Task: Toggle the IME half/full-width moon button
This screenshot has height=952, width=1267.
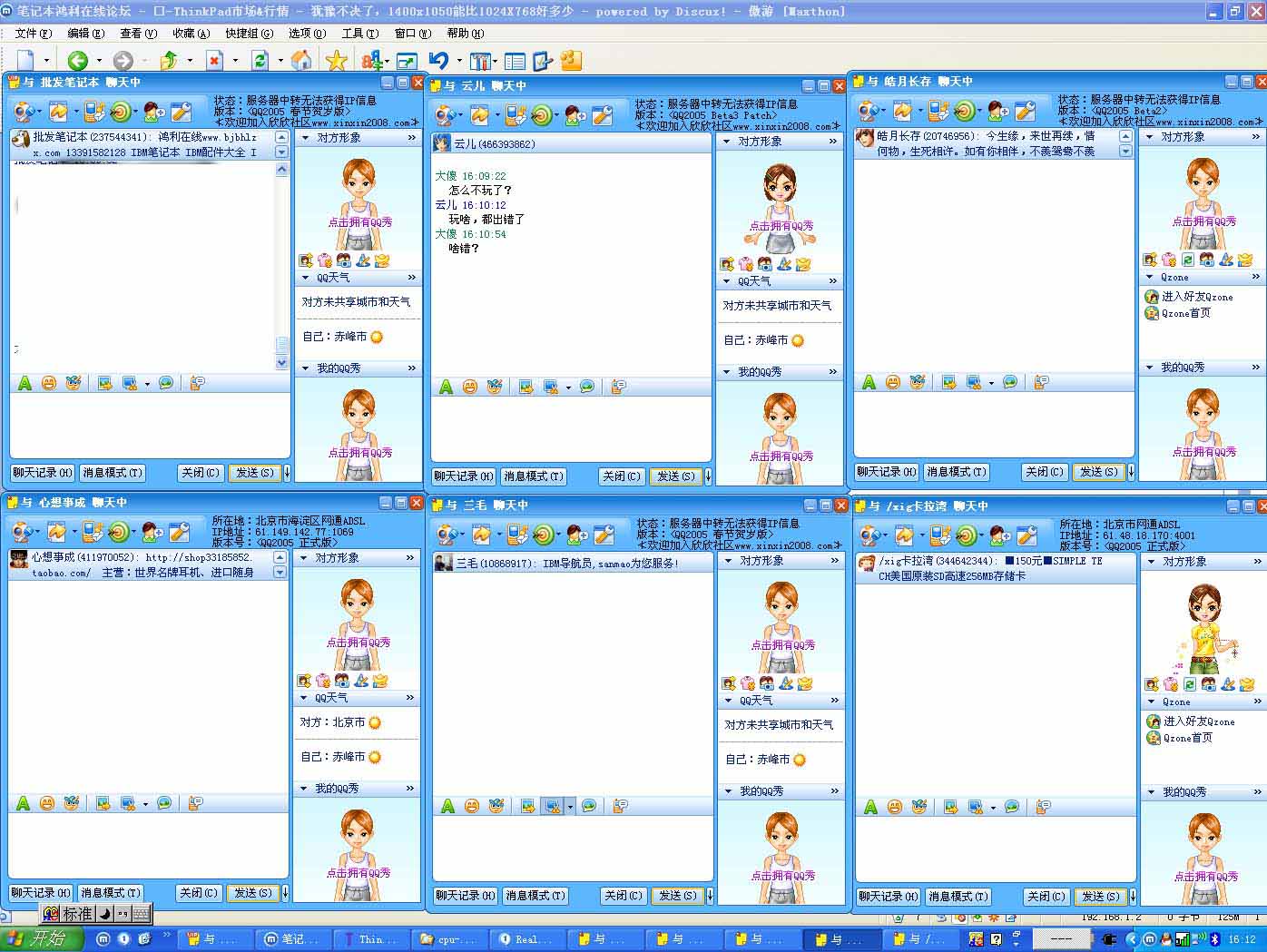Action: click(104, 914)
